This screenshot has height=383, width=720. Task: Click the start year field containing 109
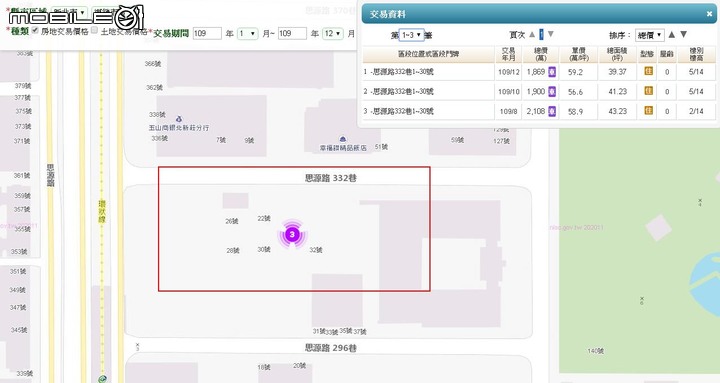pos(207,34)
